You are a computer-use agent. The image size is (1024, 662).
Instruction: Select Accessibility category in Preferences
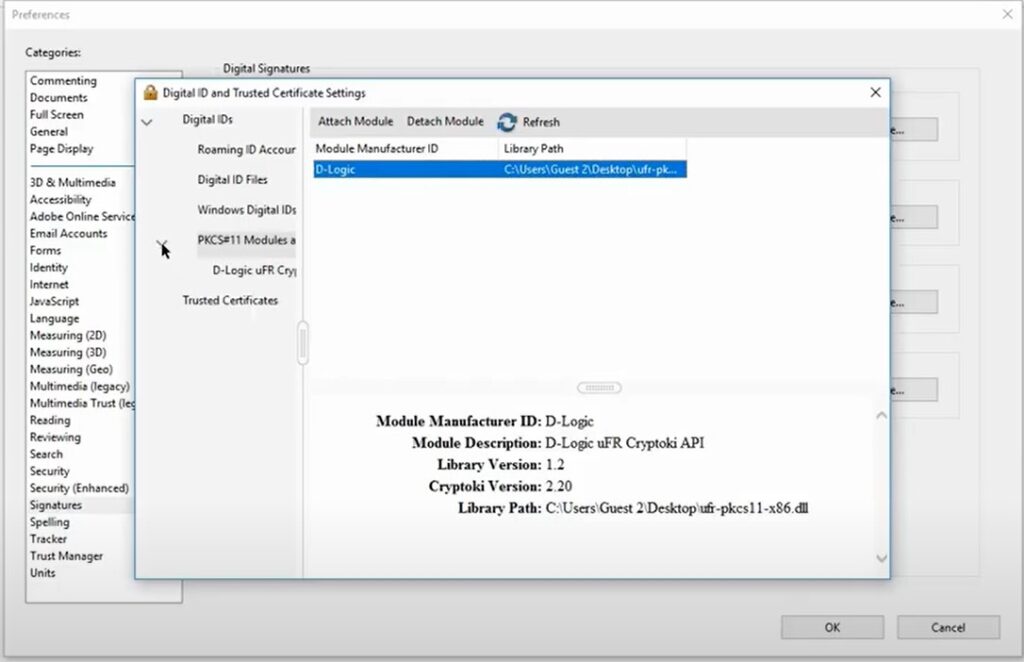61,200
